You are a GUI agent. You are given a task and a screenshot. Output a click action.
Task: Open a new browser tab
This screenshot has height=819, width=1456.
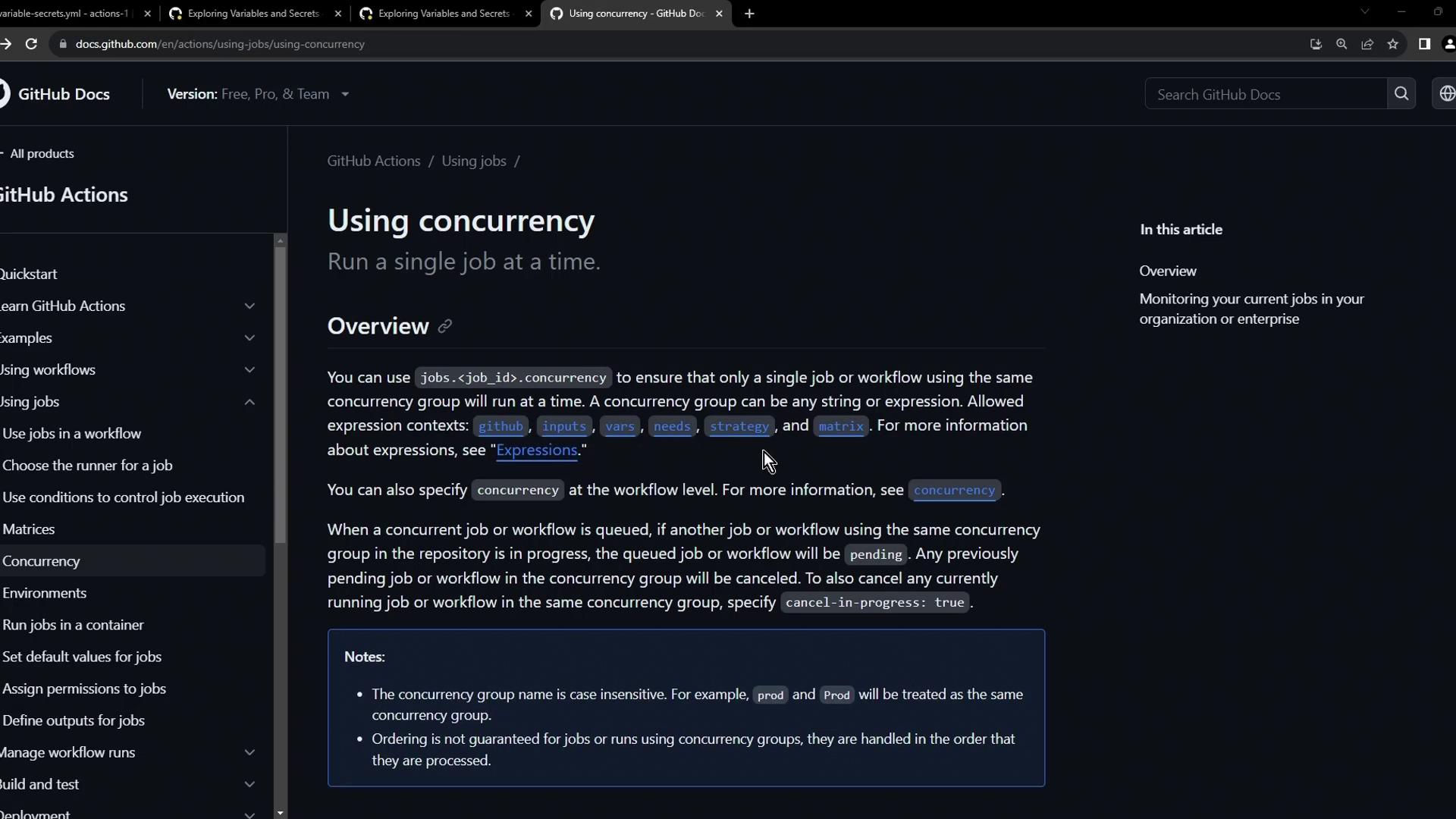[749, 14]
